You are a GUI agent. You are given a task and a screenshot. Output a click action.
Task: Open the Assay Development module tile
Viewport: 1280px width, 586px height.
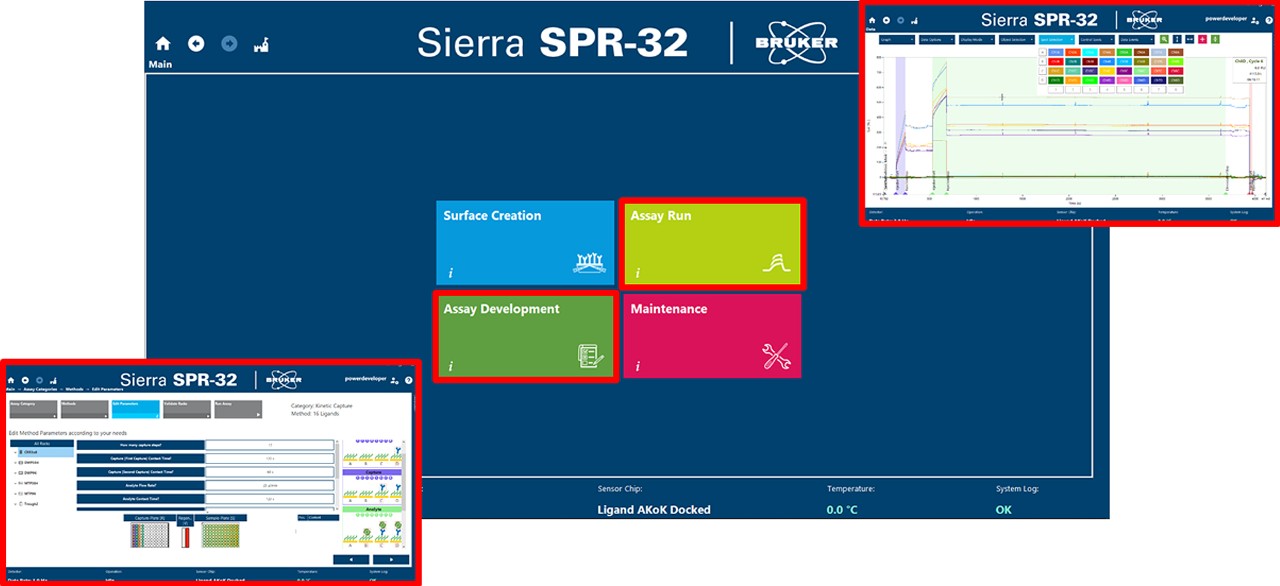click(525, 335)
